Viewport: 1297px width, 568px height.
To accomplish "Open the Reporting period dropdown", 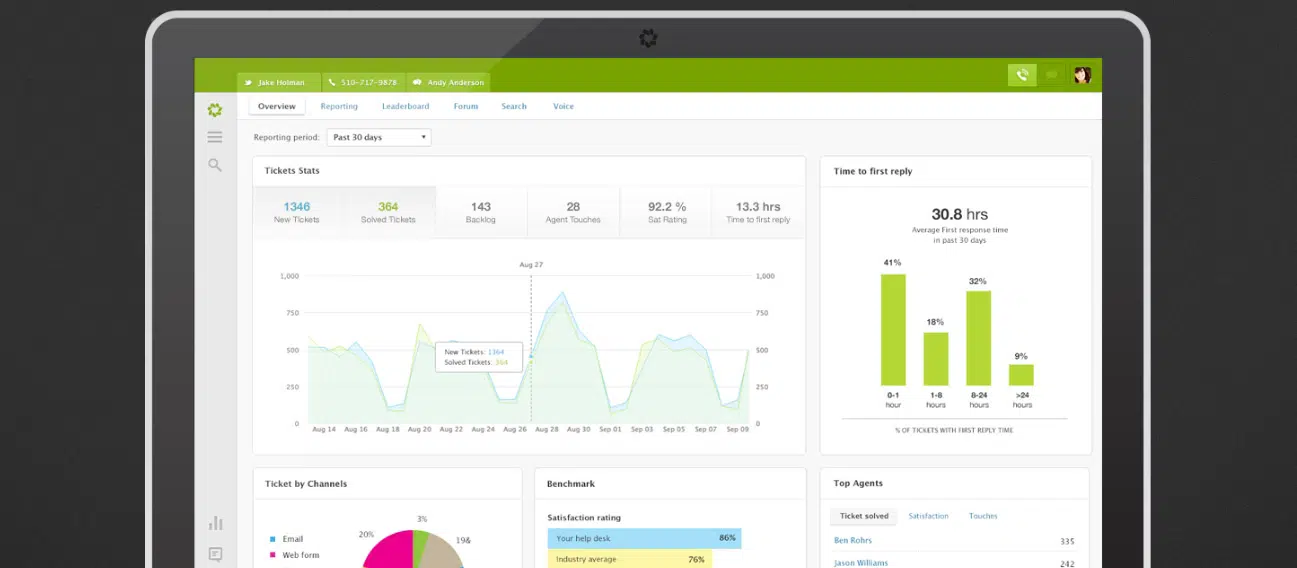I will click(x=379, y=137).
